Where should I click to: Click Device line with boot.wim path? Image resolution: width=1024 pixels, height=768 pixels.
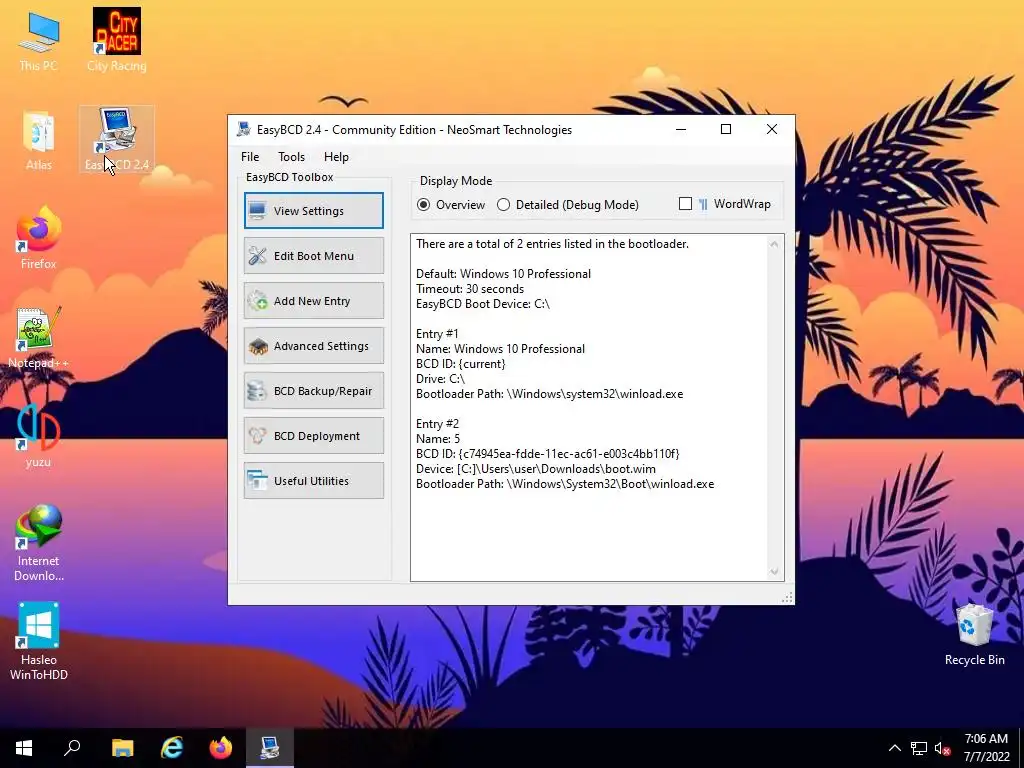(536, 469)
